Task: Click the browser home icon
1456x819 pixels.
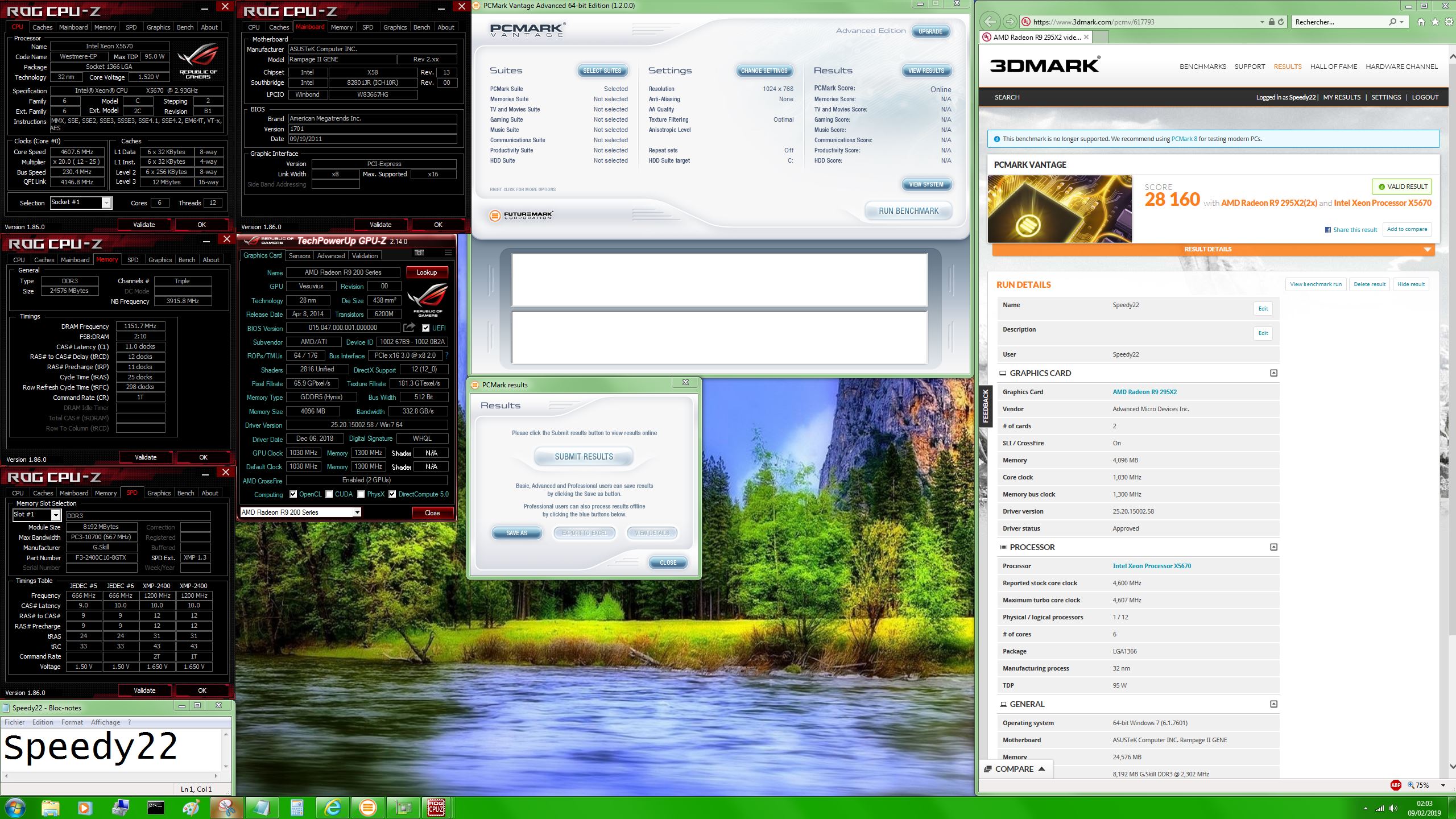Action: pos(1421,22)
